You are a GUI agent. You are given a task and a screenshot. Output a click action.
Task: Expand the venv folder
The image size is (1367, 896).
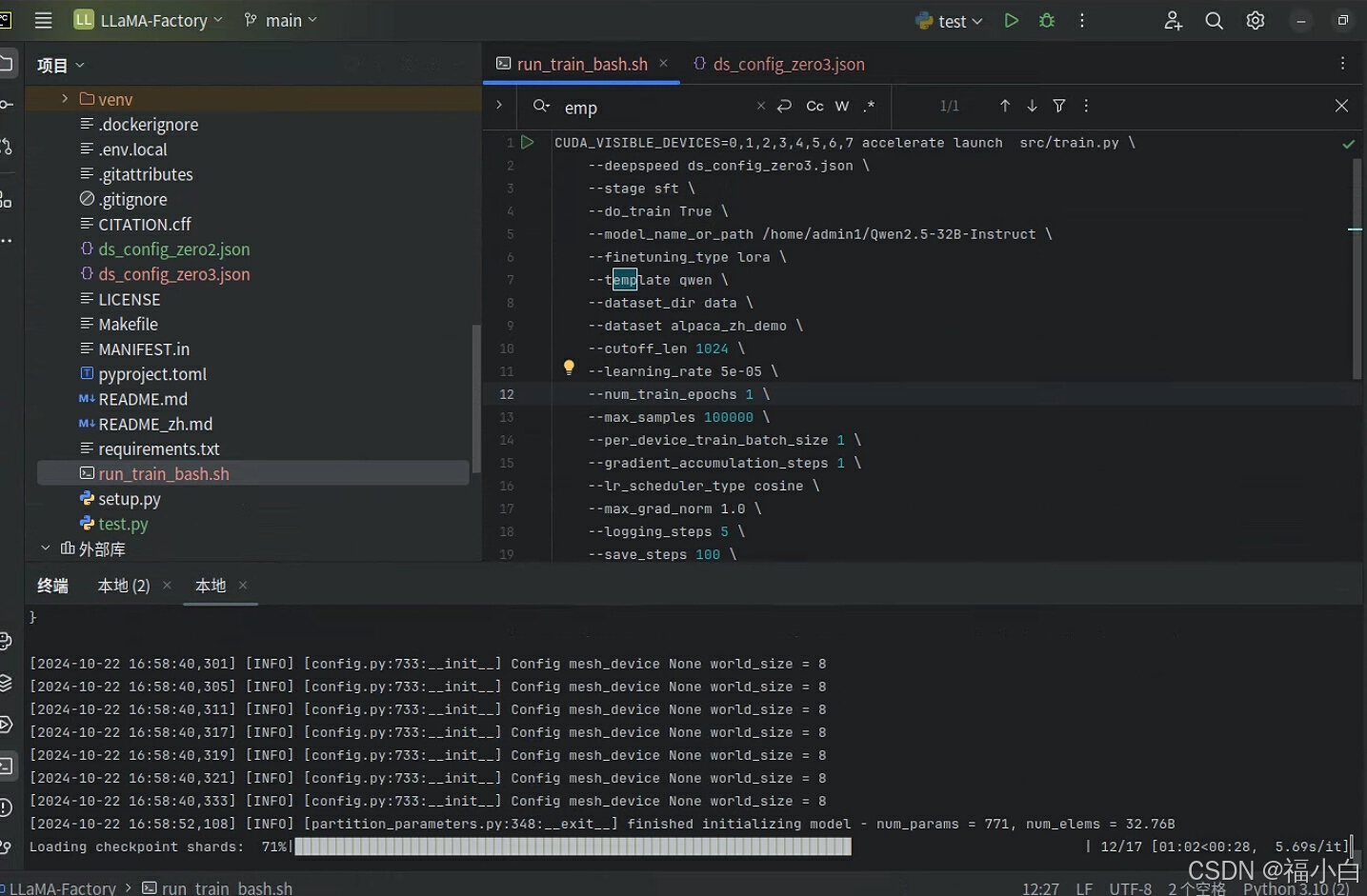click(x=65, y=99)
